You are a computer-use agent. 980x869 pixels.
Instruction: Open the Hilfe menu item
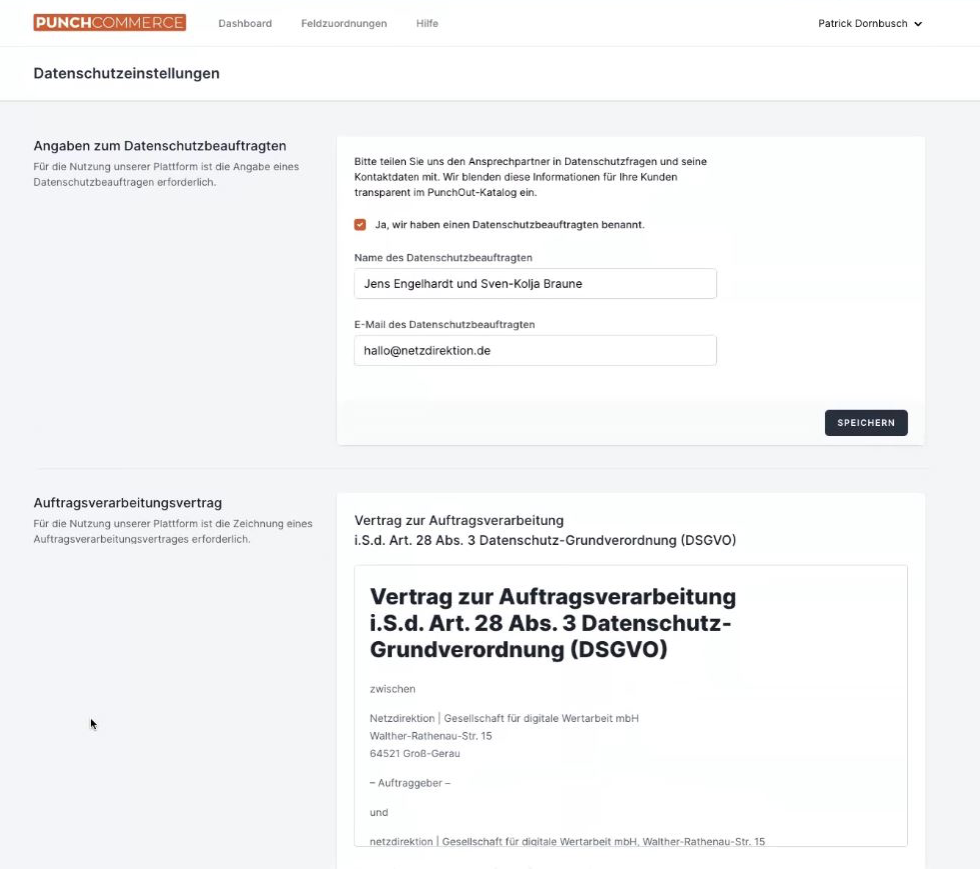[427, 23]
